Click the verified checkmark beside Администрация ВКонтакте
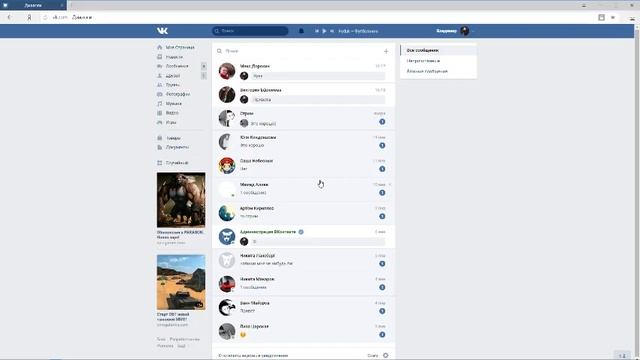 click(x=301, y=232)
